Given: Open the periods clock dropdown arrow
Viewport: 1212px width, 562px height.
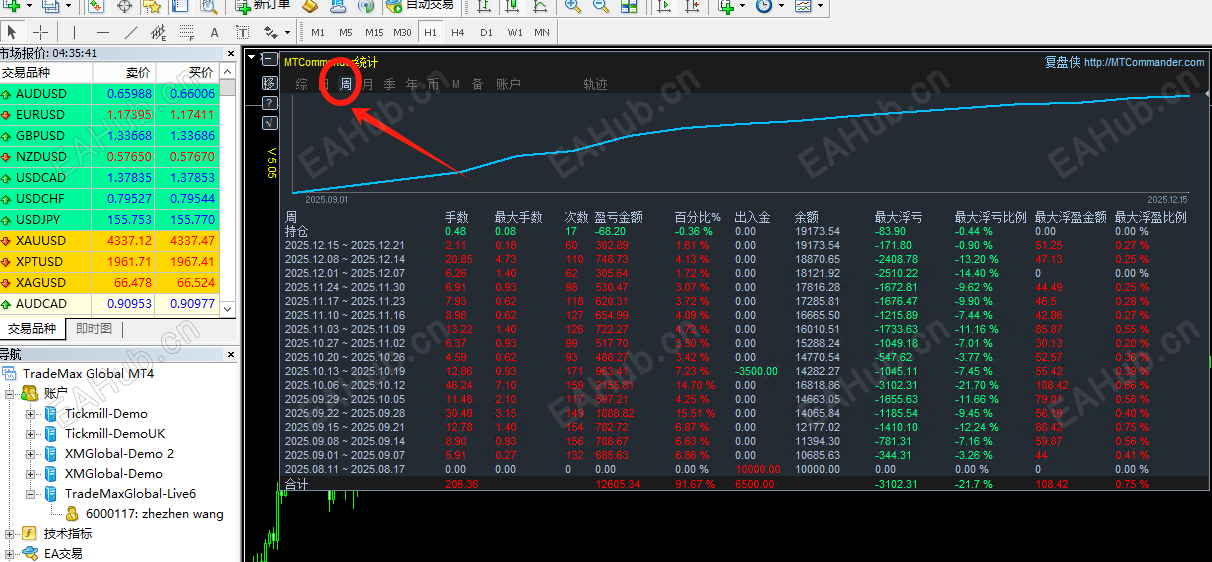Looking at the screenshot, I should [x=781, y=6].
